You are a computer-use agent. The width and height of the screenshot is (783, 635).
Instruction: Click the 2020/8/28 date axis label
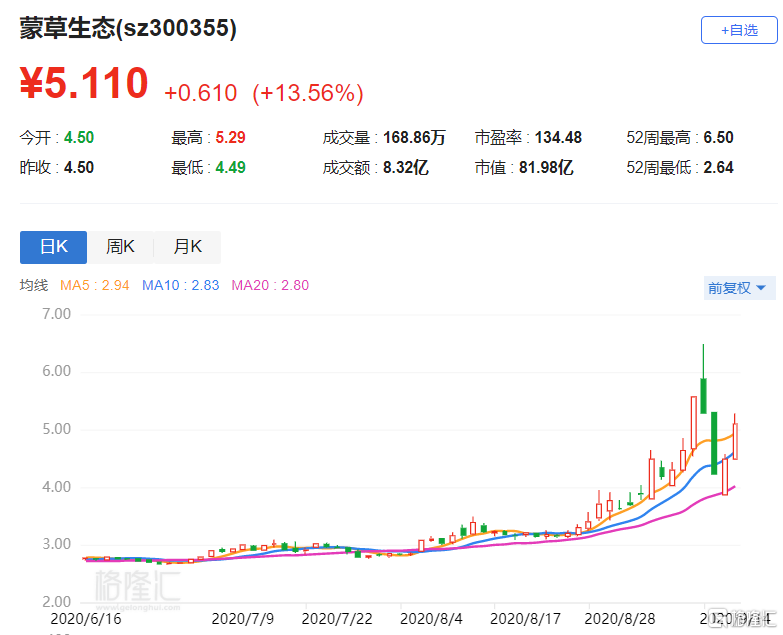[x=620, y=619]
